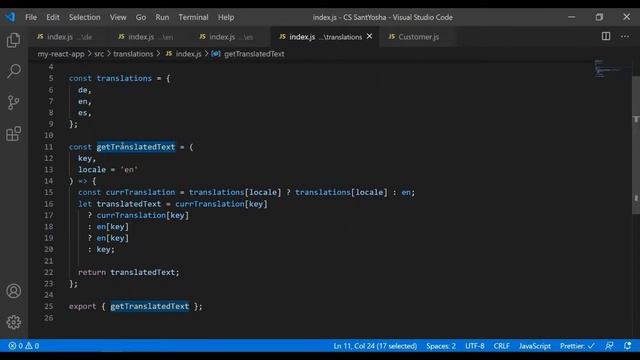The height and width of the screenshot is (360, 640).
Task: Click 'es,' on line 8
Action: click(x=85, y=113)
